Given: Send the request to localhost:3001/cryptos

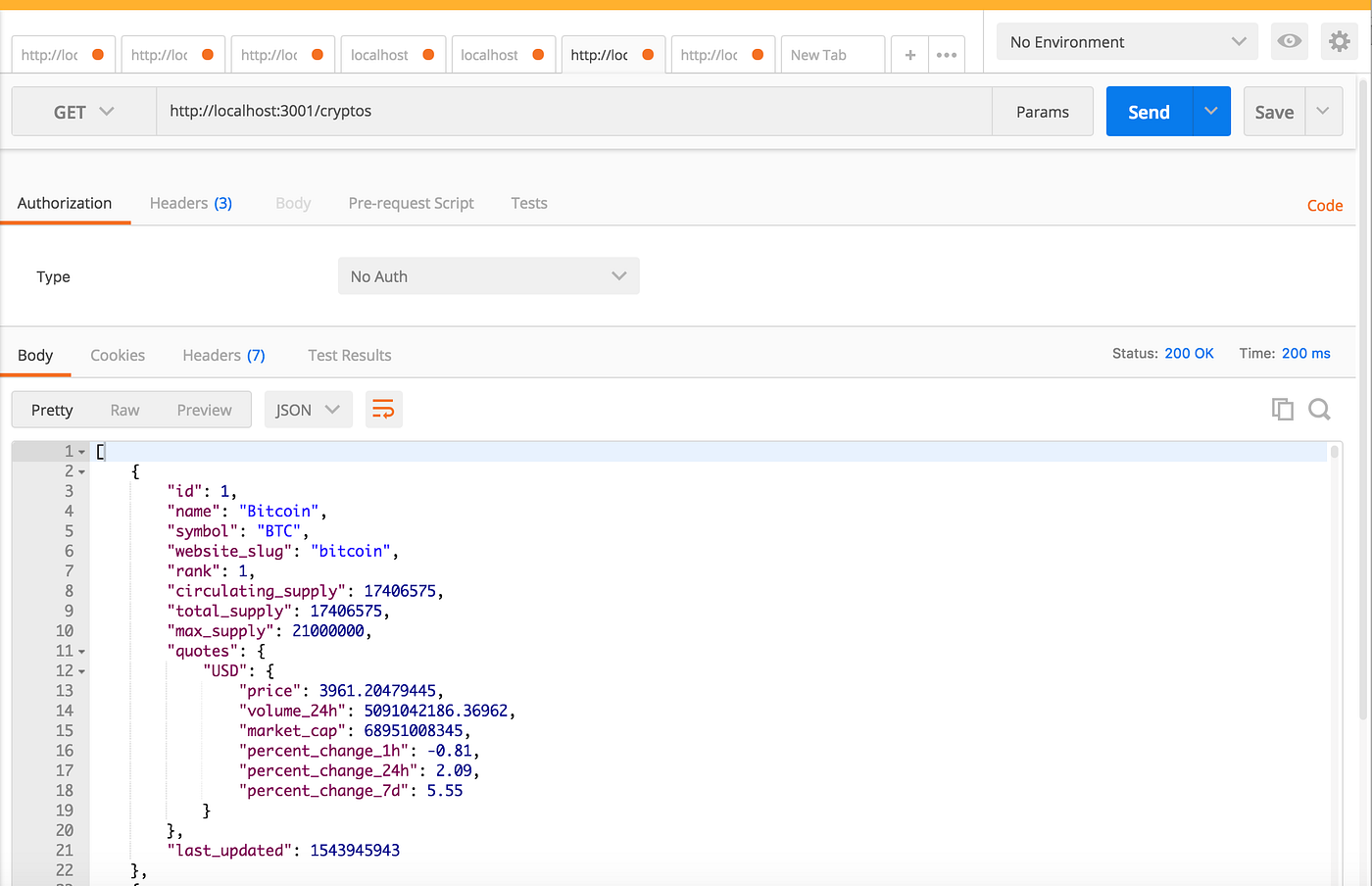Looking at the screenshot, I should (1148, 111).
